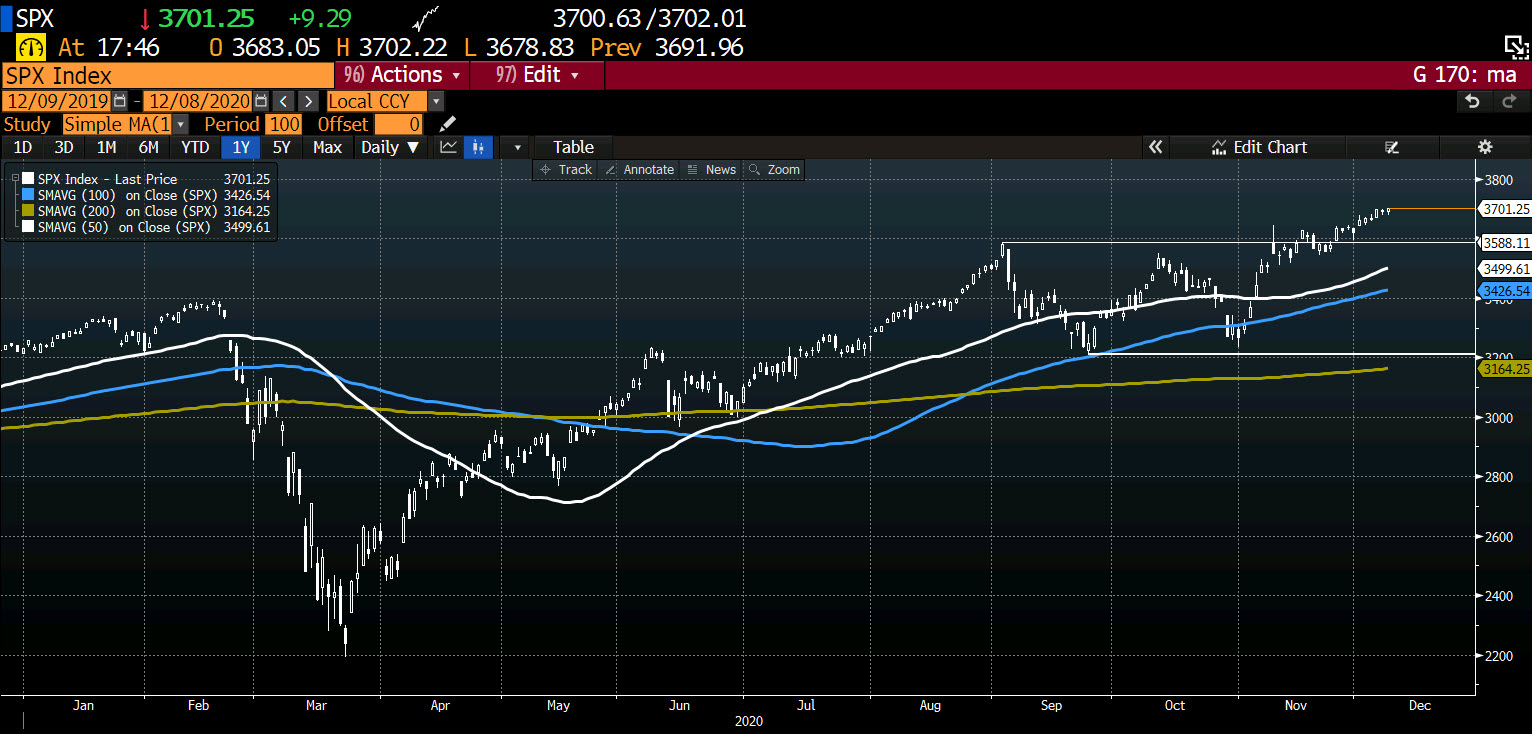Open the Simple MA study dropdown arrow

(180, 124)
